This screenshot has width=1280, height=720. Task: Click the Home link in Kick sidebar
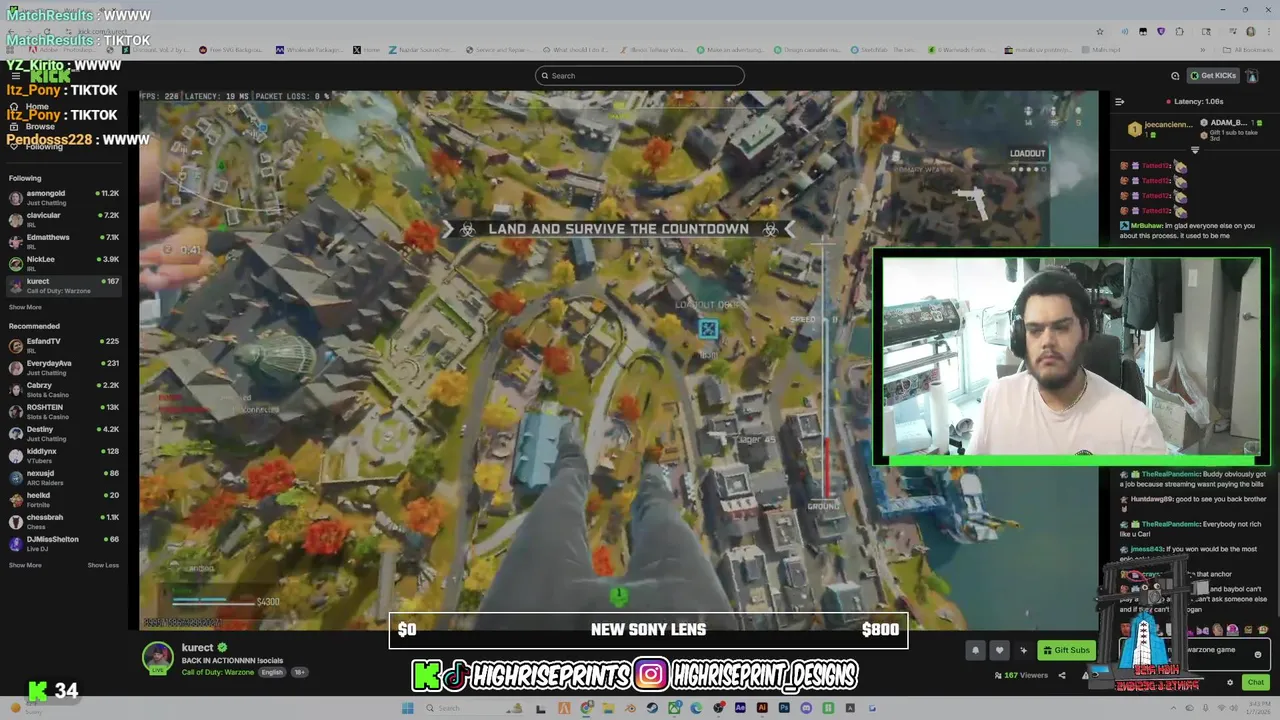(x=37, y=106)
